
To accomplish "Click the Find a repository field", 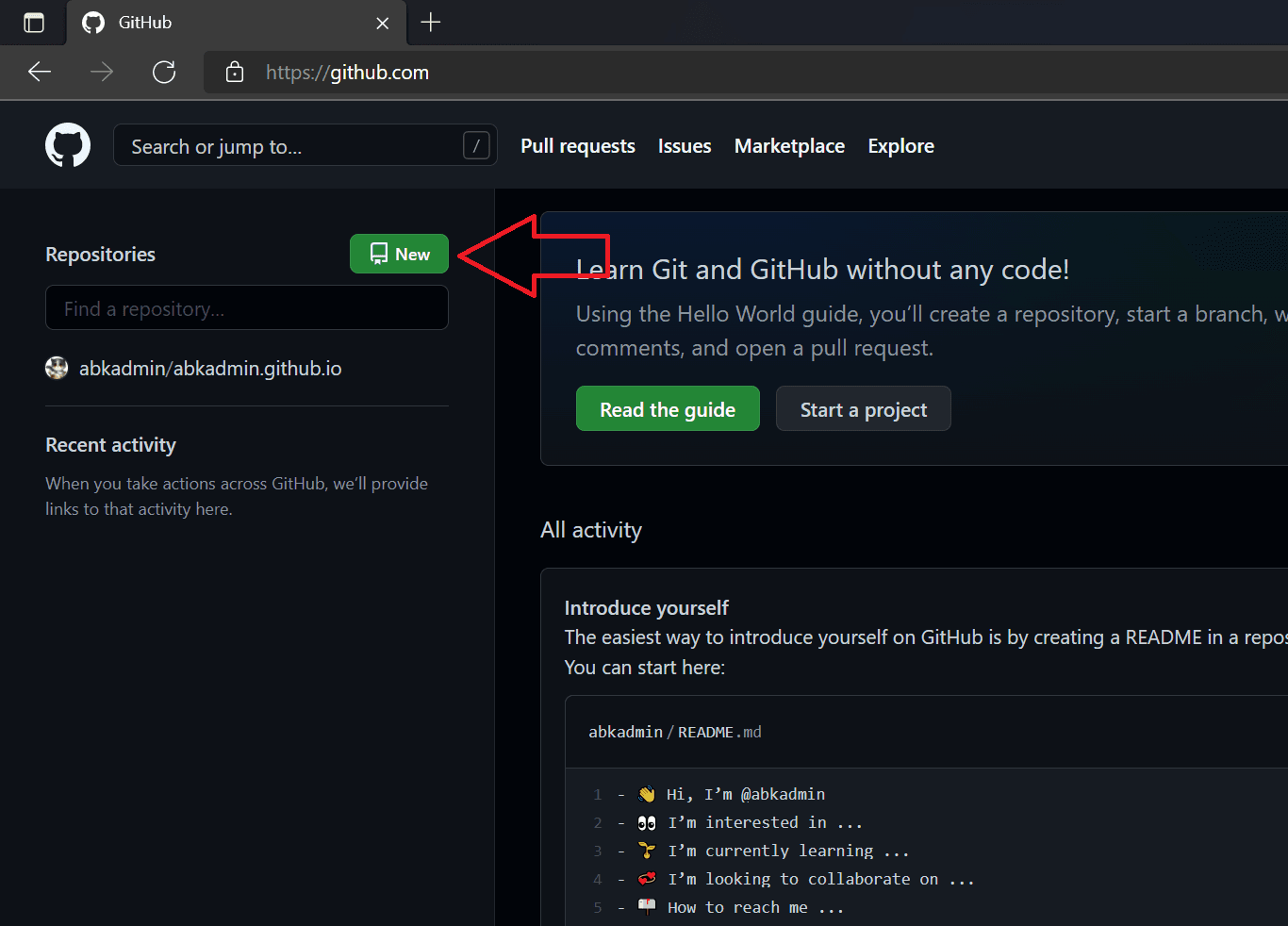I will 247,307.
